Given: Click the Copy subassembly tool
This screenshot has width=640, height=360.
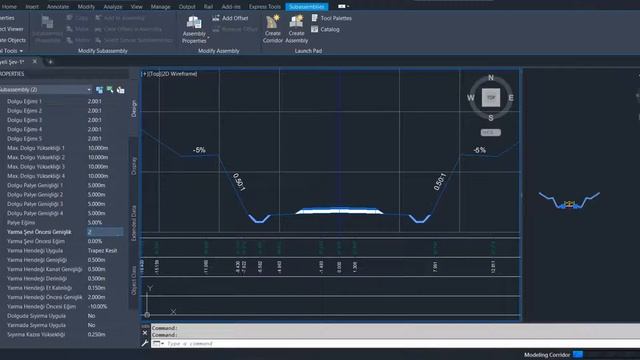Looking at the screenshot, I should point(78,18).
